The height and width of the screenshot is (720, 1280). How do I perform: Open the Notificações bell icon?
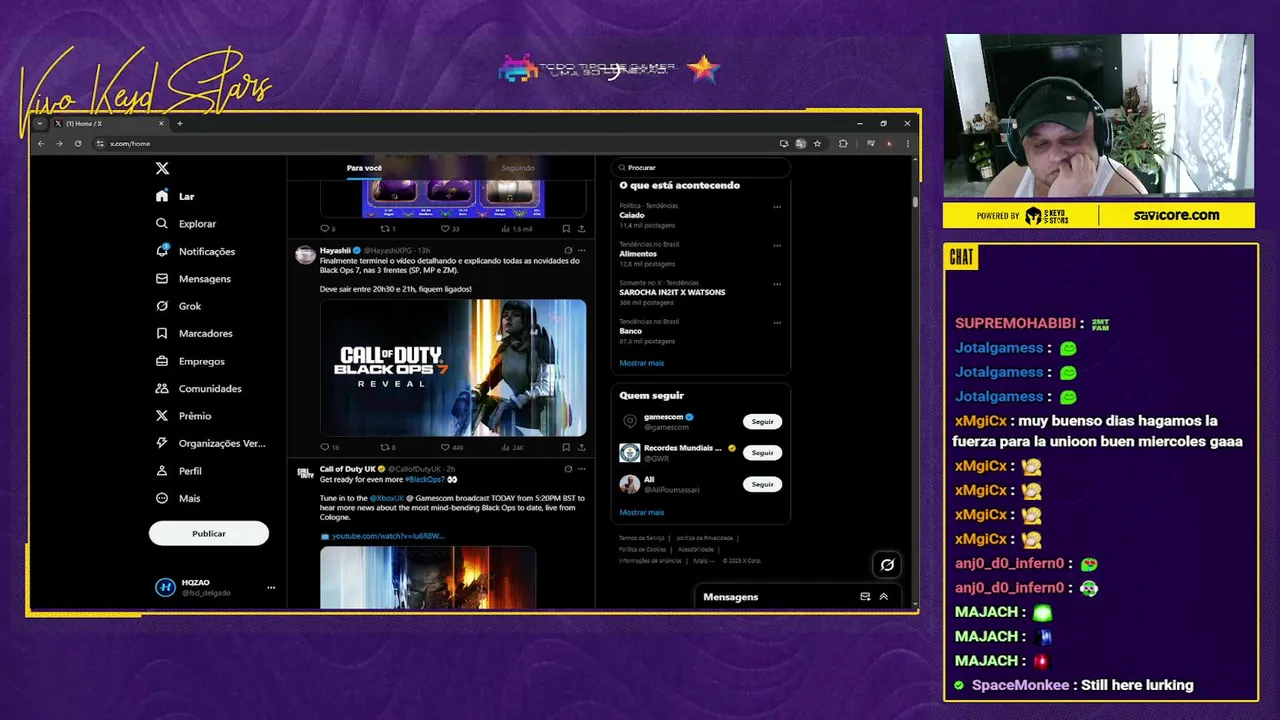pos(162,251)
